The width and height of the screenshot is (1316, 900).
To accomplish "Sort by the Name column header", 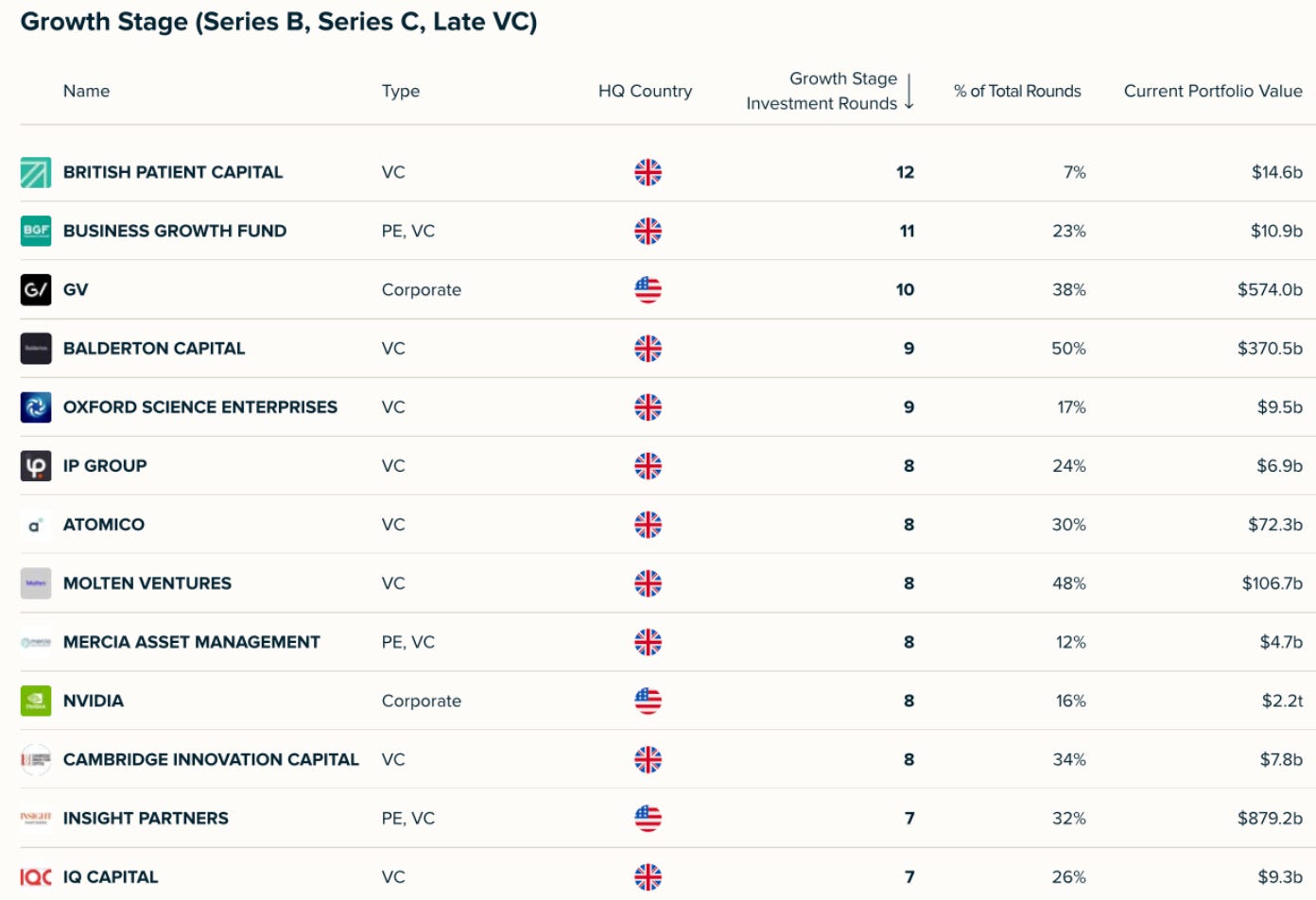I will tap(86, 91).
